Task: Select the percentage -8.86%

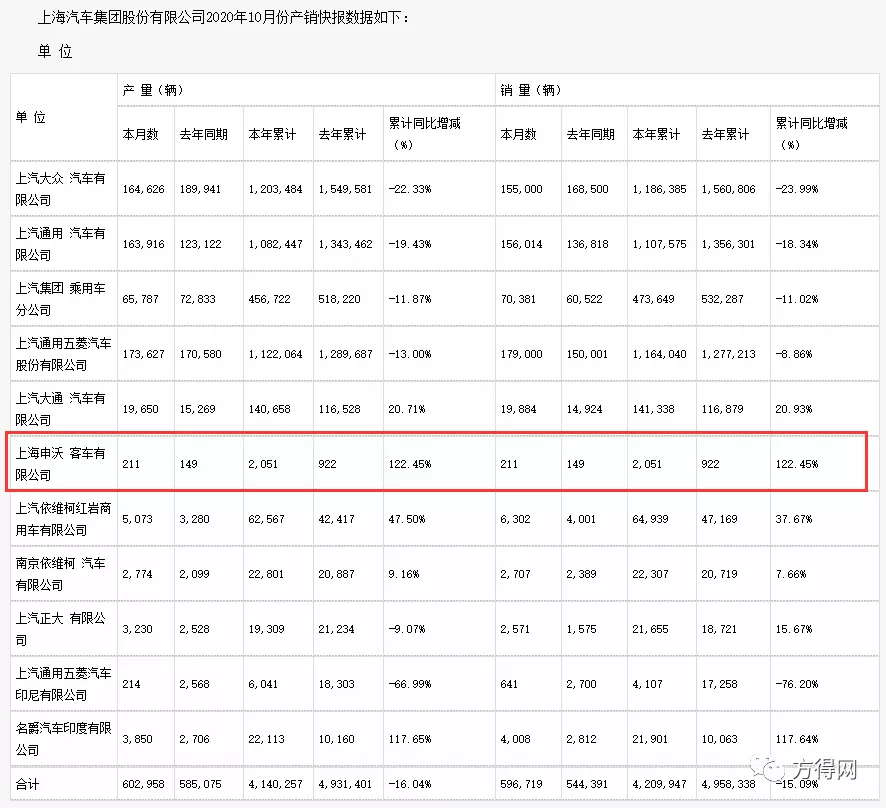Action: (x=794, y=354)
